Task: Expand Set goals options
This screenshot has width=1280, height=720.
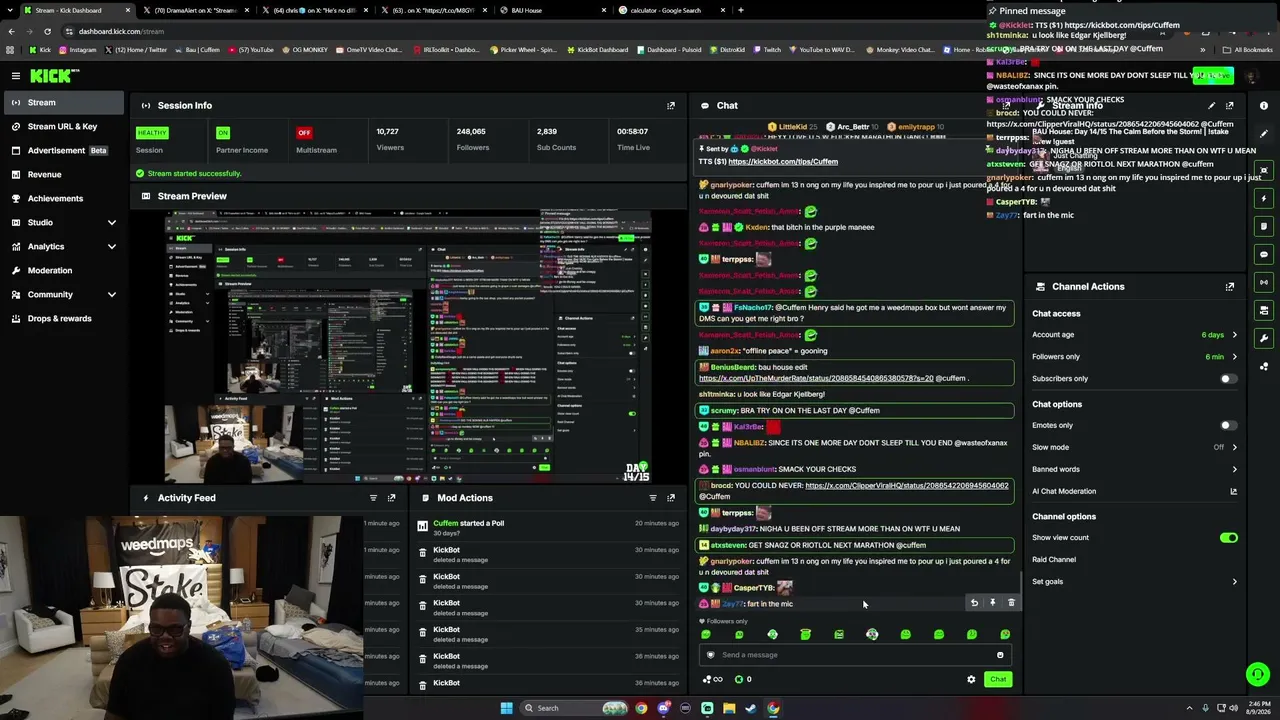Action: tap(1134, 581)
